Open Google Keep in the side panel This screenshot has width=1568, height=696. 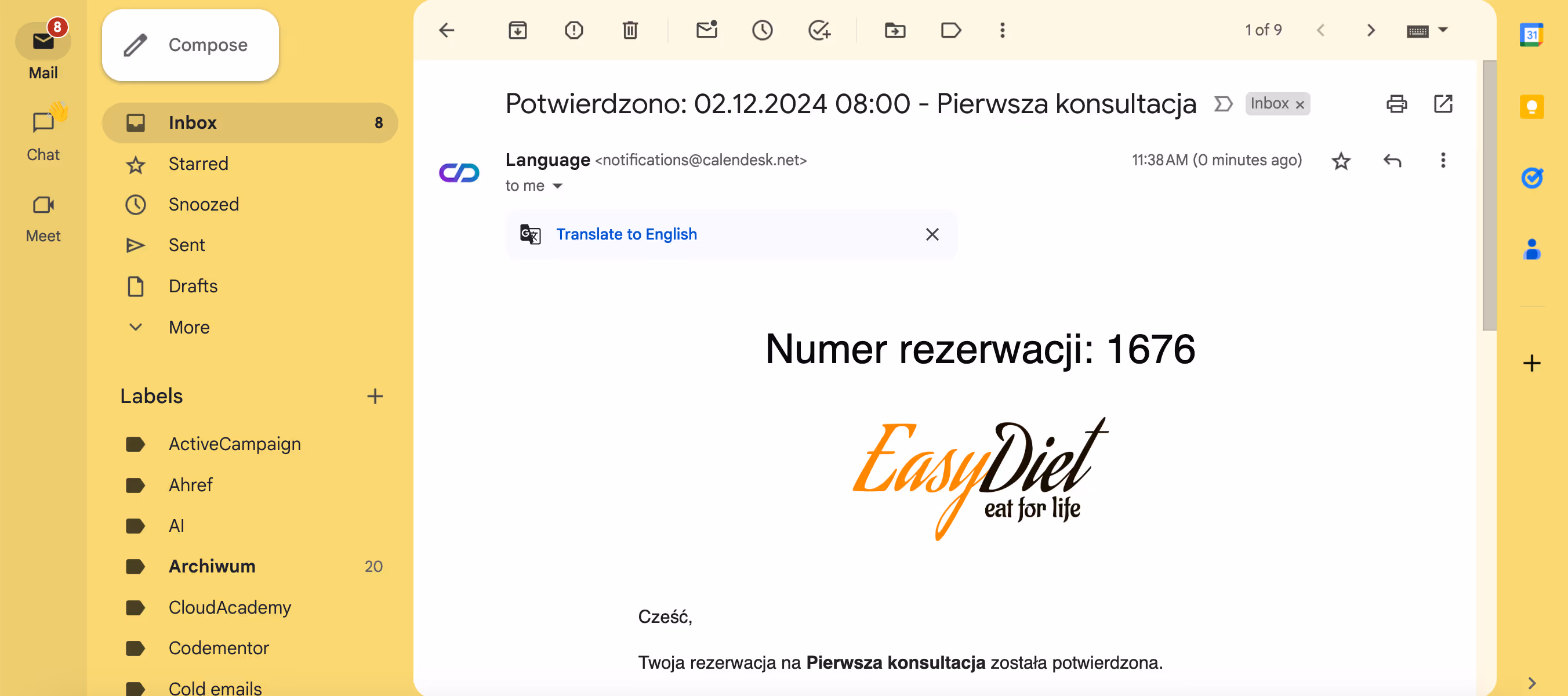tap(1533, 106)
